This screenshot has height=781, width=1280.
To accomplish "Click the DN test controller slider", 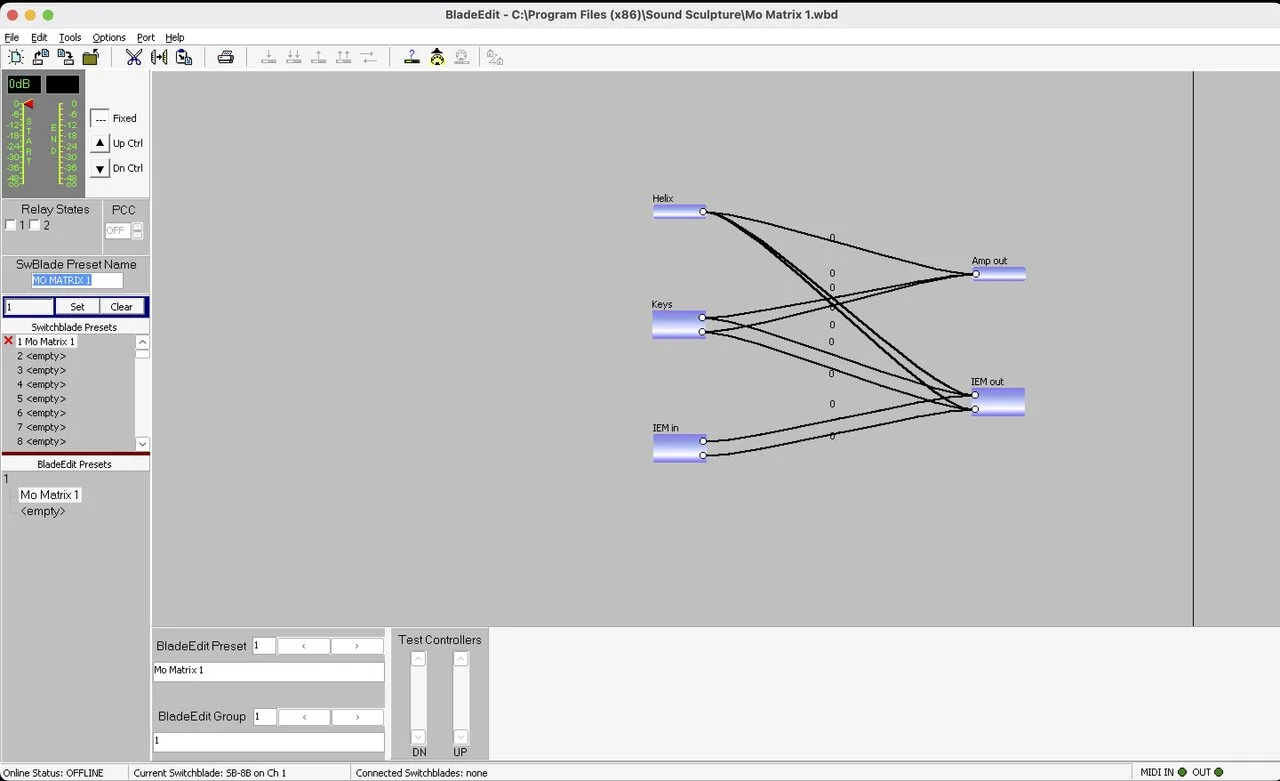I will coord(419,698).
